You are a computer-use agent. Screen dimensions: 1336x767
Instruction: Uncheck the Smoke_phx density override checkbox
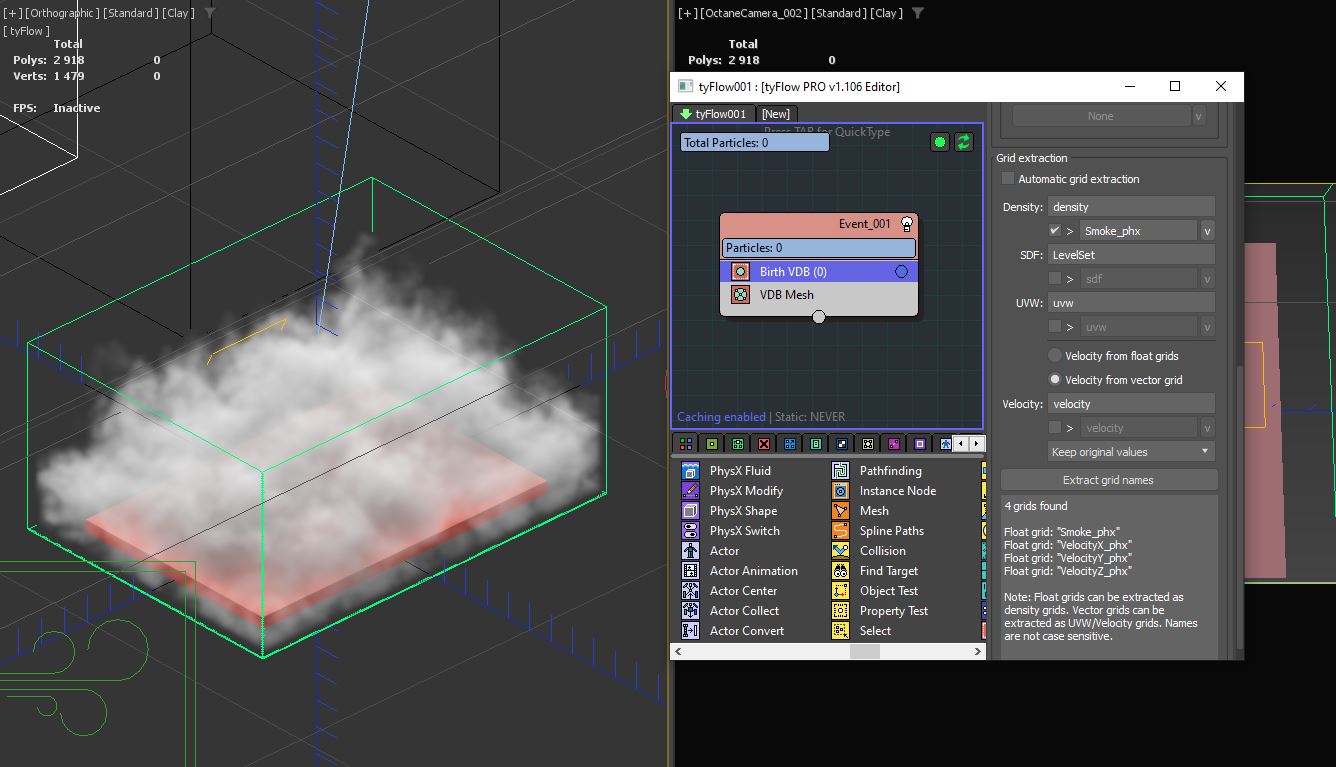click(1055, 231)
